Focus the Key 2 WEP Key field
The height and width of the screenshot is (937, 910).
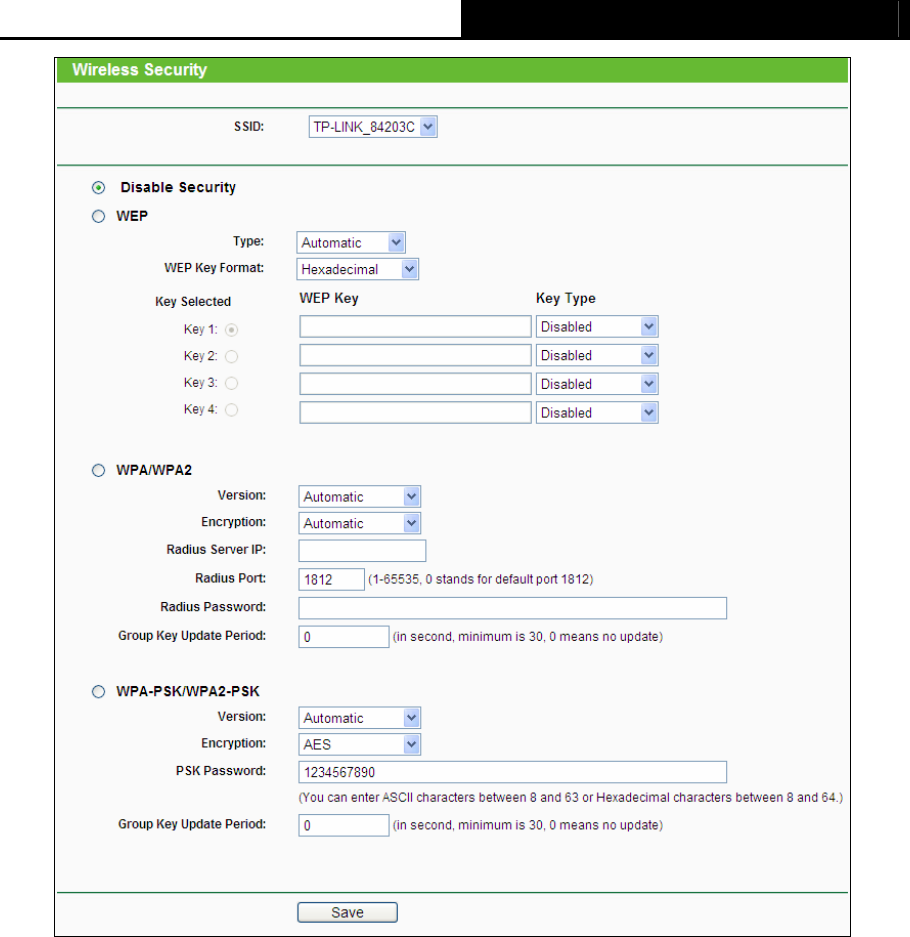[415, 356]
